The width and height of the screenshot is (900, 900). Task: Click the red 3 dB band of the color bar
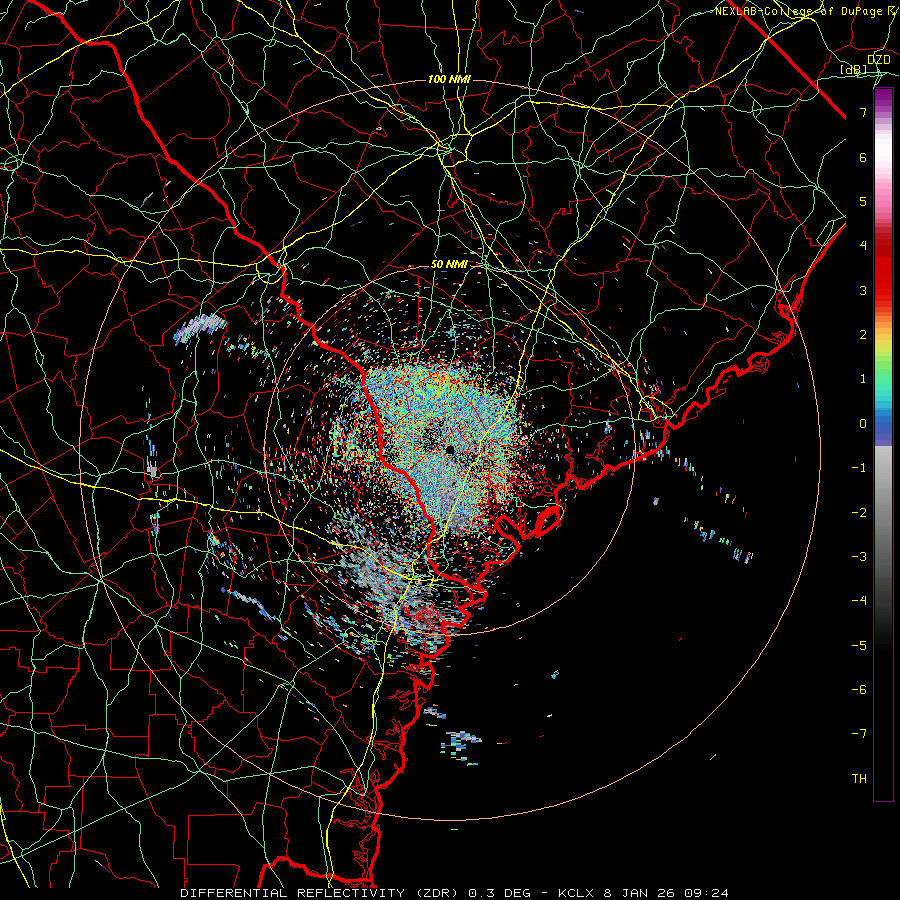[883, 290]
